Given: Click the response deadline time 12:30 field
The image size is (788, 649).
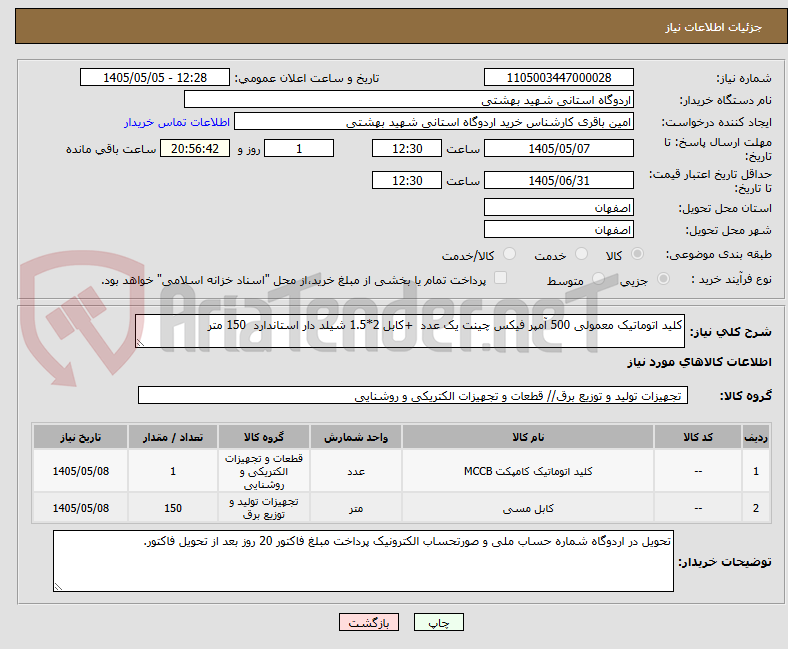Looking at the screenshot, I should pos(407,148).
